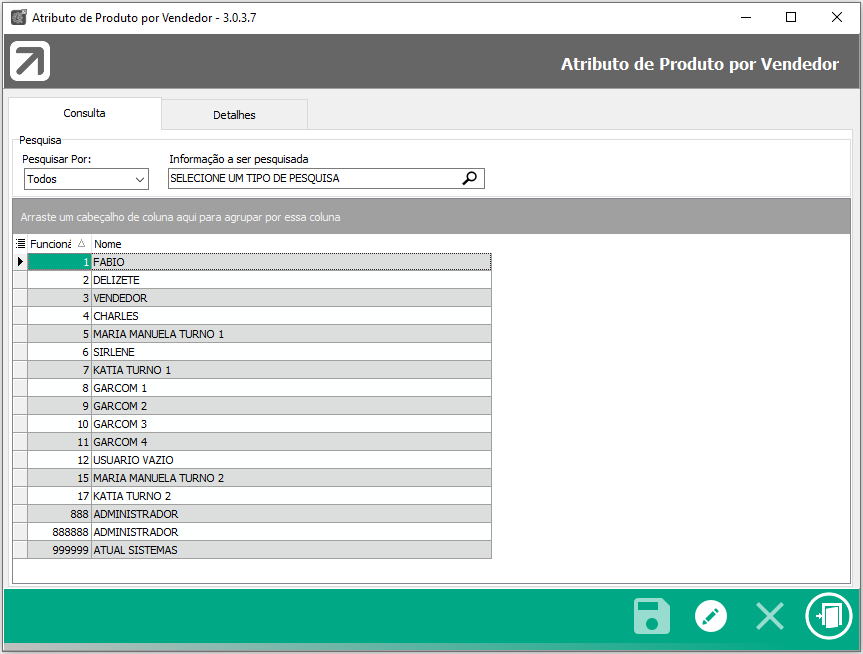Viewport: 863px width, 654px height.
Task: Open the grid column chooser icon
Action: pyautogui.click(x=20, y=243)
